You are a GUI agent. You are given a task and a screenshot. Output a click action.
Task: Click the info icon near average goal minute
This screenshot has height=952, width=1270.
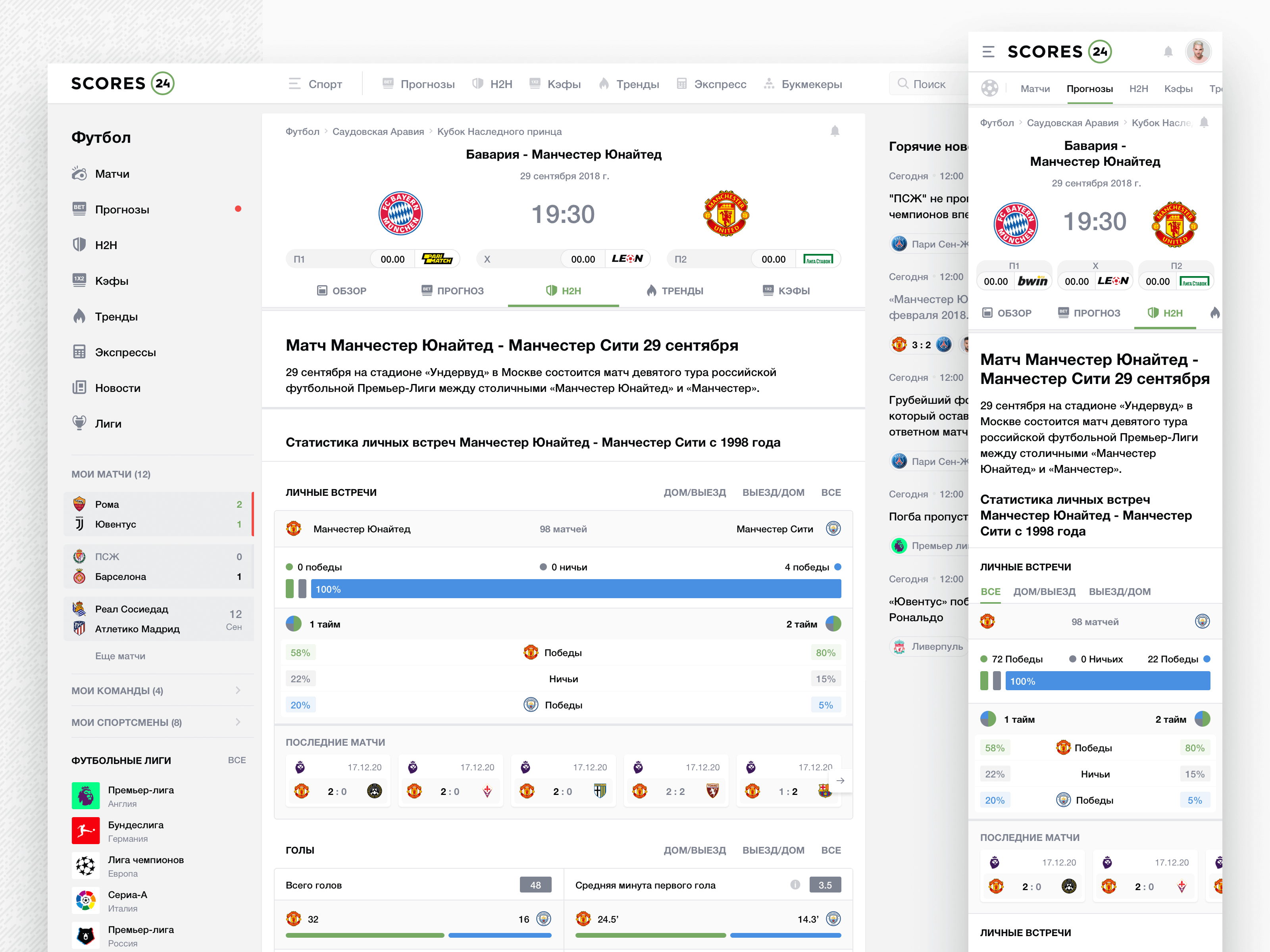pyautogui.click(x=795, y=884)
